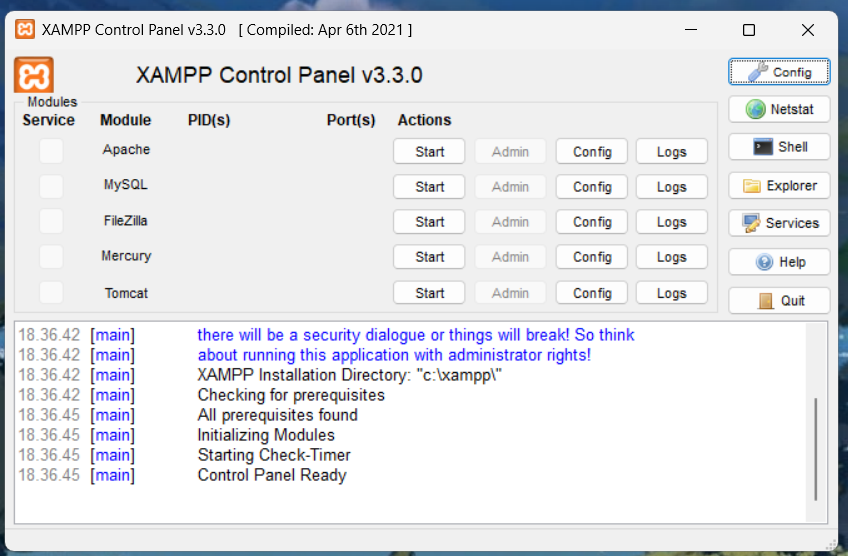Launch the Shell terminal
Viewport: 848px width, 556px height.
(x=779, y=147)
